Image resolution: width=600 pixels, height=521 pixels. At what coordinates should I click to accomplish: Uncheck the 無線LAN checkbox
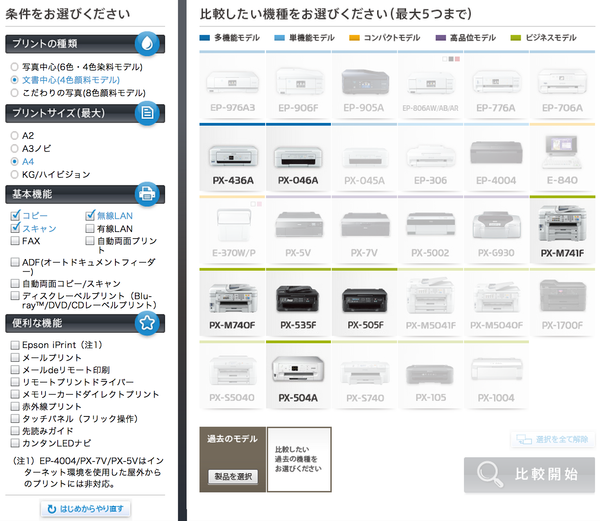(x=90, y=216)
